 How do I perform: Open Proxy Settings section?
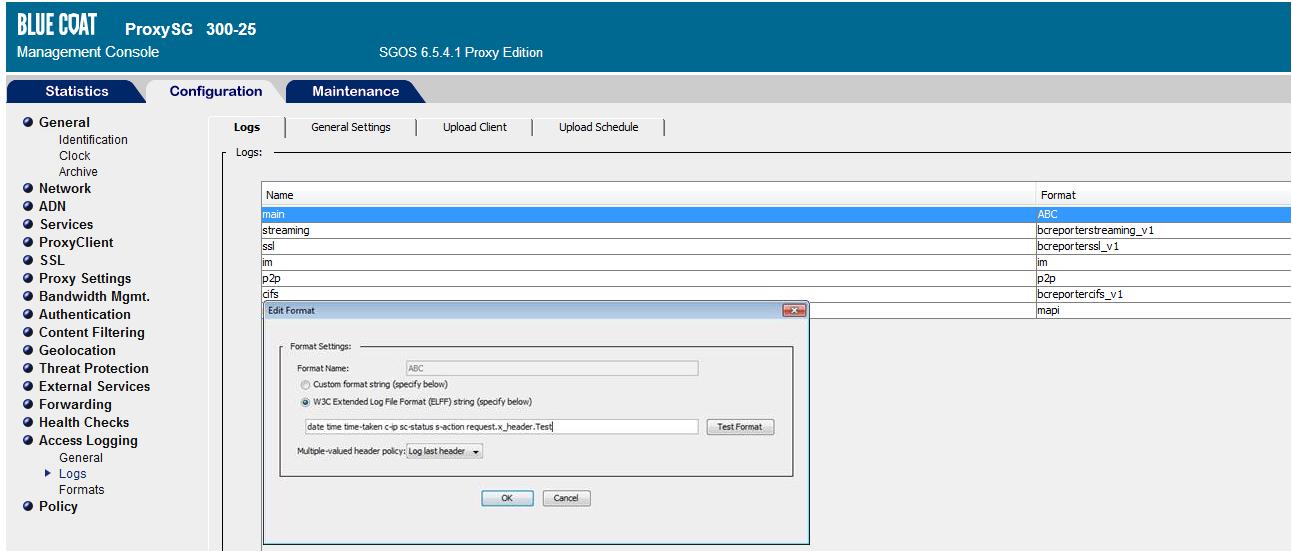pos(85,278)
